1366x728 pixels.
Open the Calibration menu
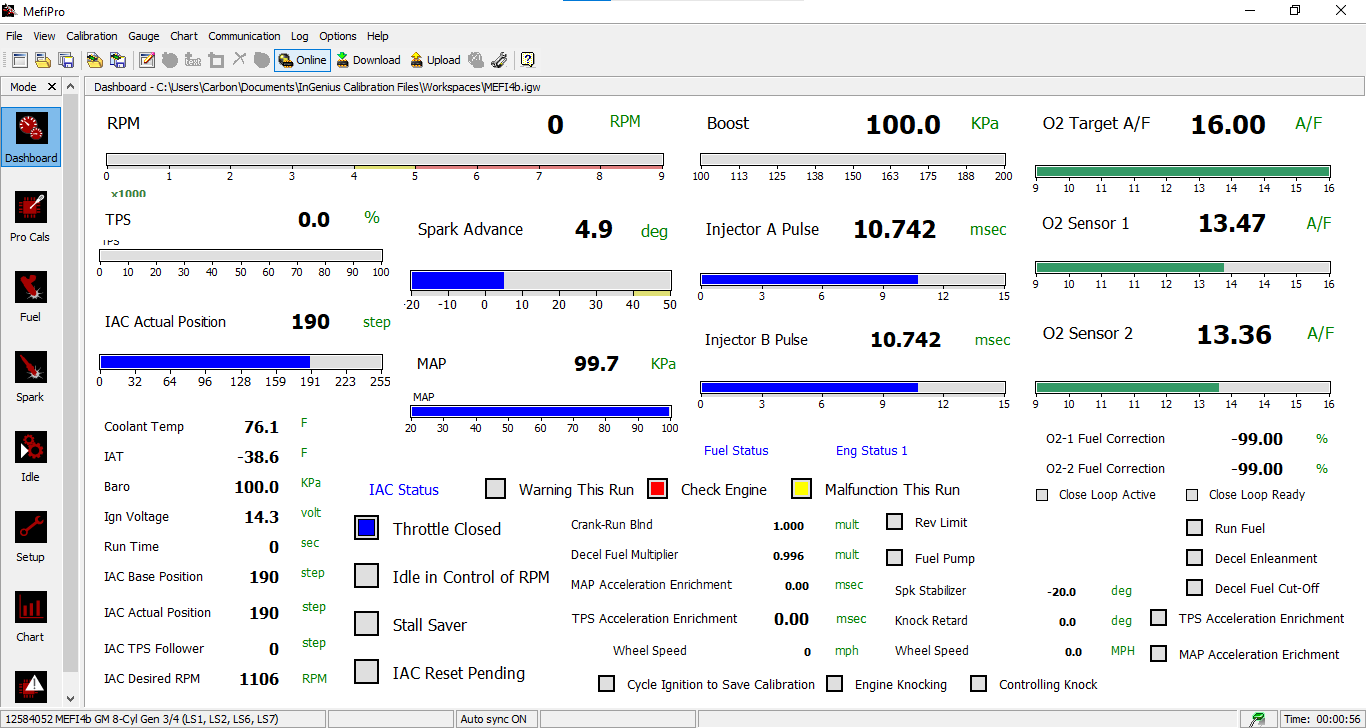pos(92,36)
